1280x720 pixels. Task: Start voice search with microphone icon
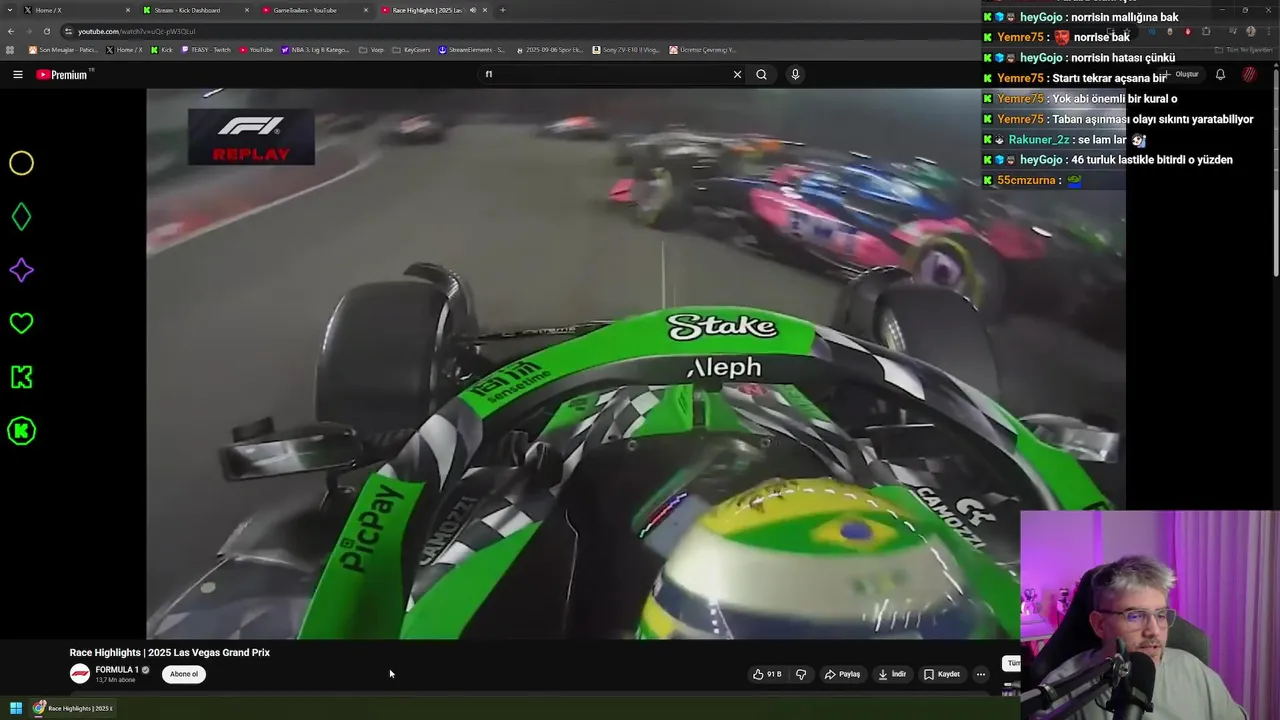(x=795, y=74)
